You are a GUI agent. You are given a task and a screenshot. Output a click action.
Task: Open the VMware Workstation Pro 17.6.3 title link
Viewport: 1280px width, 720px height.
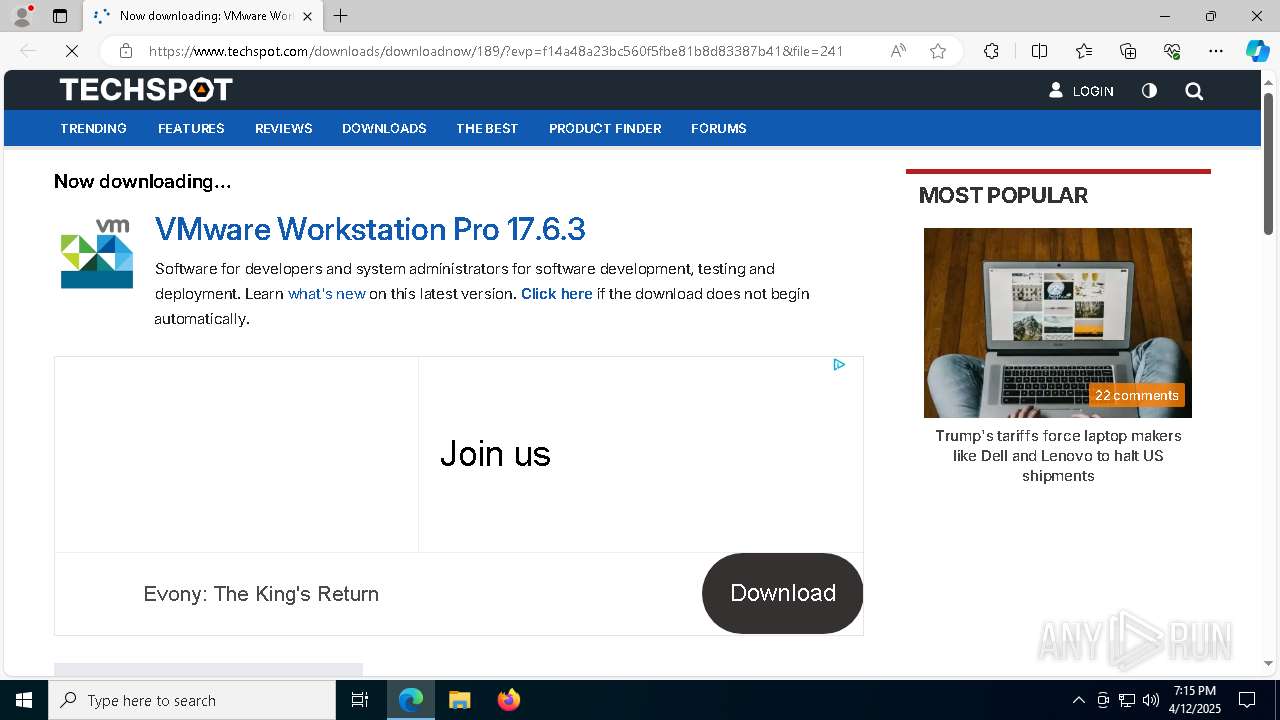(x=370, y=229)
